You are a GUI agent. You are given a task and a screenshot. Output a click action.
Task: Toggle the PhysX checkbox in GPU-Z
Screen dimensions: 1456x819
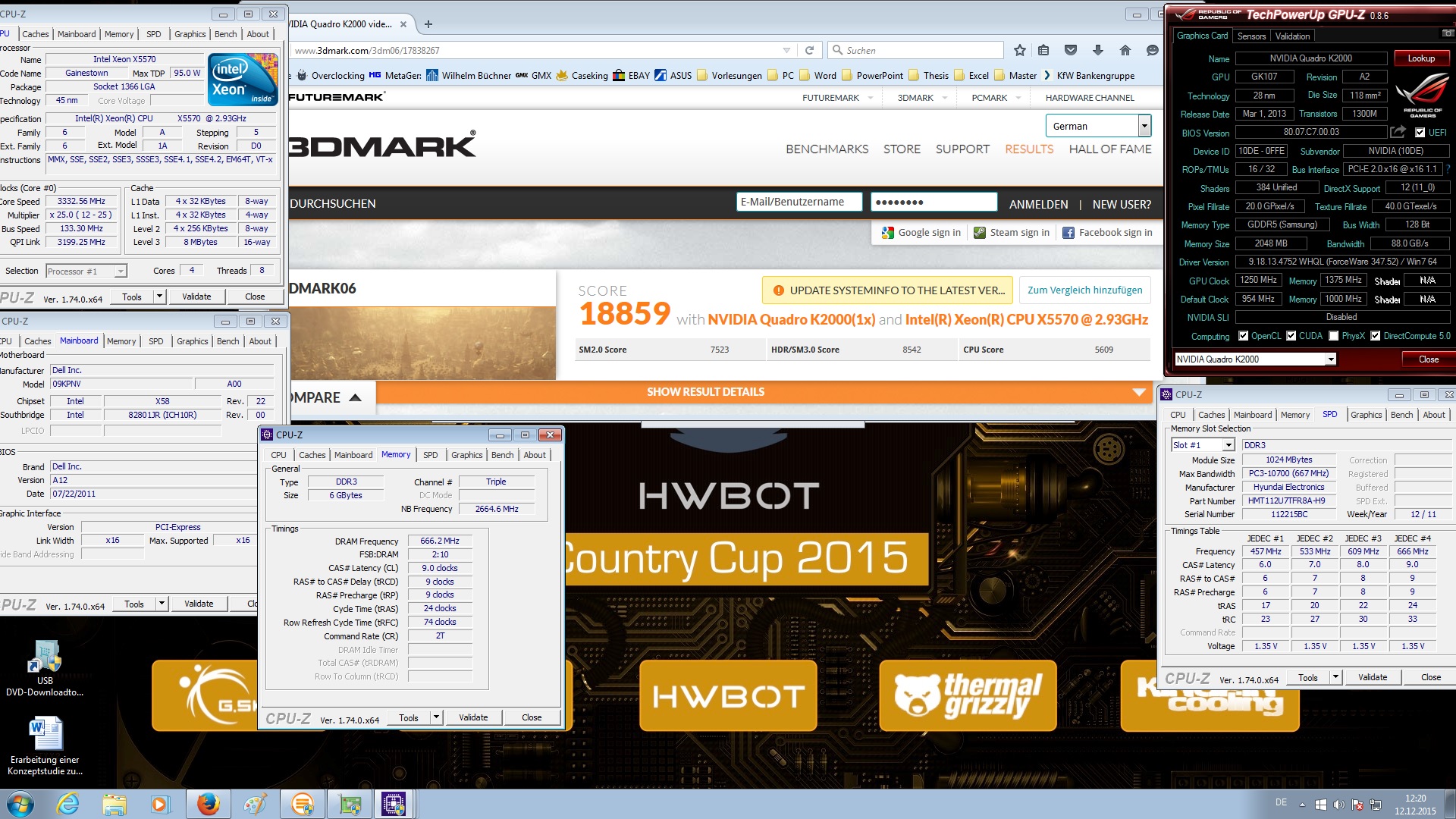(1333, 336)
